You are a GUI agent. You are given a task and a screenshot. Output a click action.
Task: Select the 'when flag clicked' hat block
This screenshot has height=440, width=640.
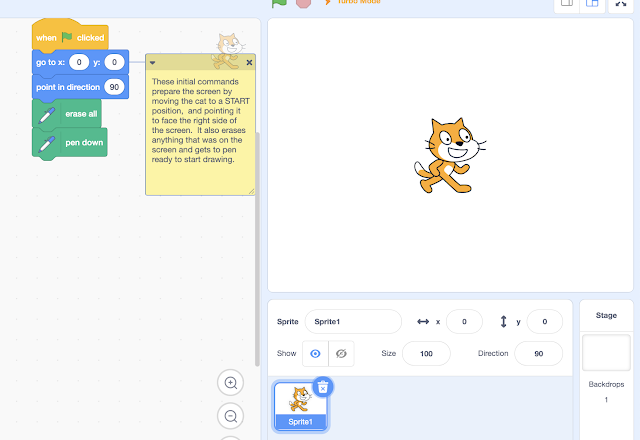[70, 36]
